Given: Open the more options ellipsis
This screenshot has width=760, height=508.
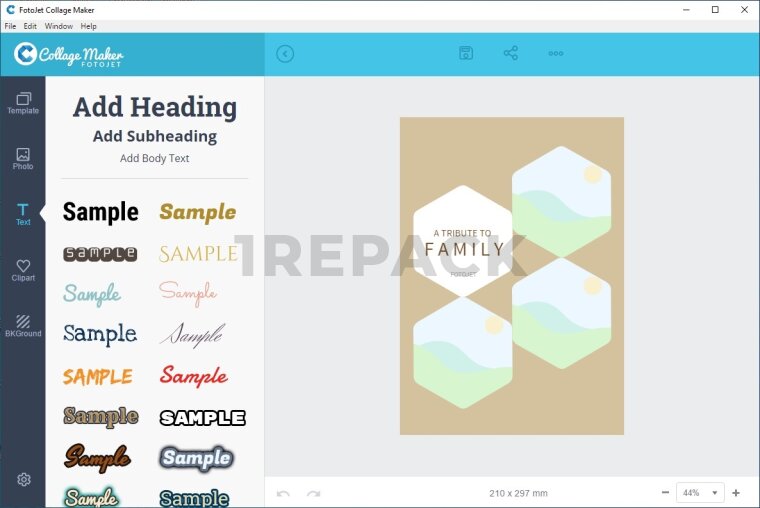Looking at the screenshot, I should tap(556, 54).
